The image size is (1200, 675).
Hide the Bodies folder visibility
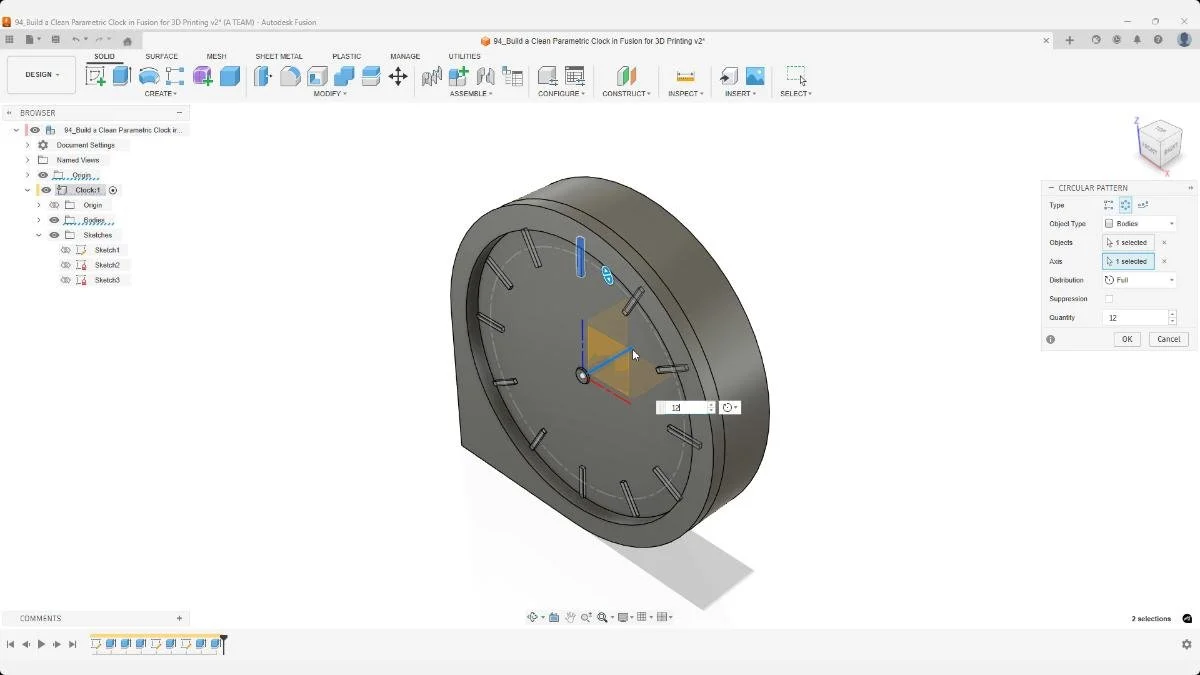pyautogui.click(x=55, y=220)
